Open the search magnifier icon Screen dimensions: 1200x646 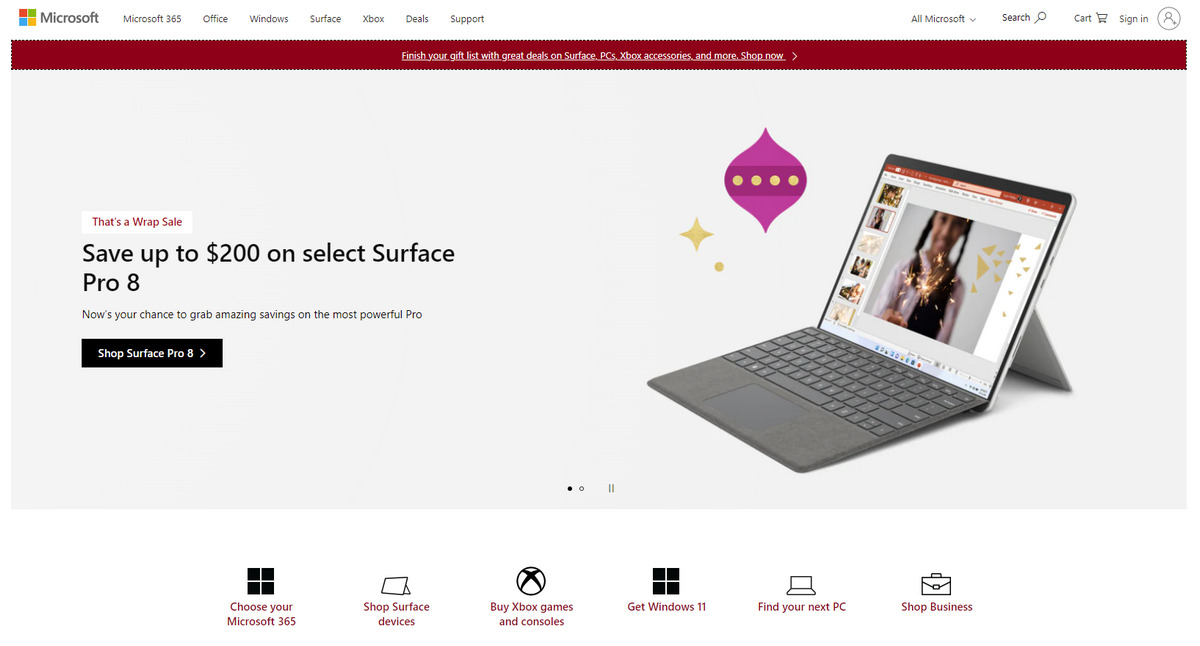click(1041, 18)
